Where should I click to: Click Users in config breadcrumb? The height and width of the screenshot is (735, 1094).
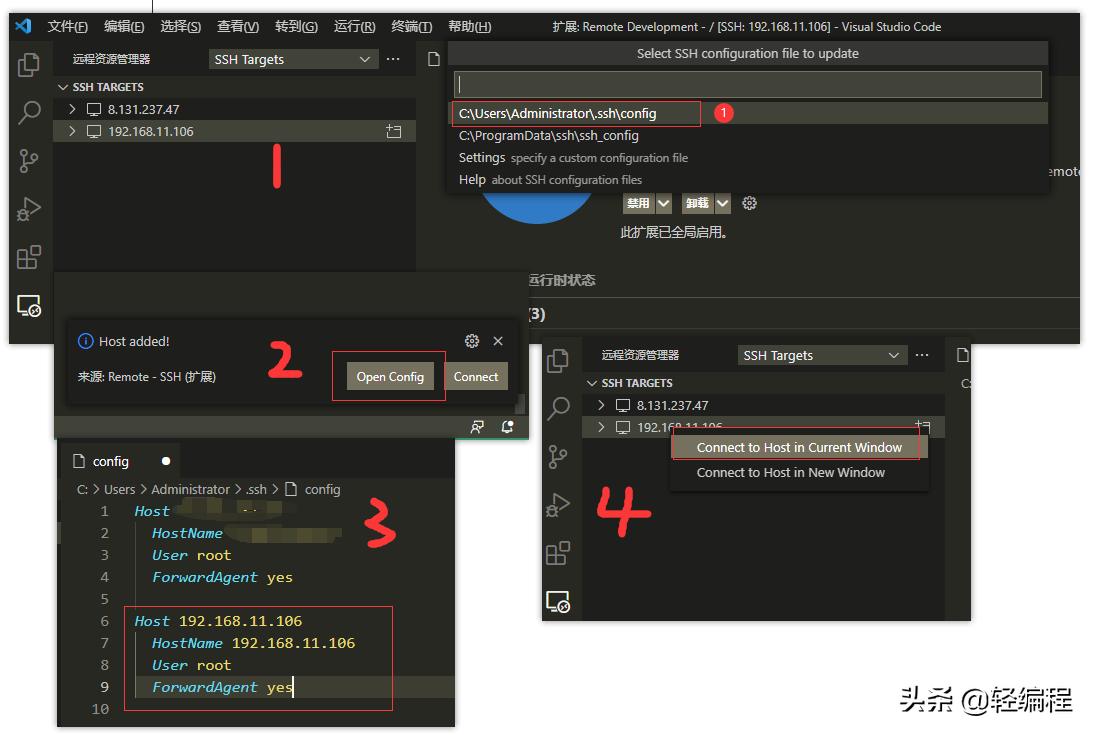pos(119,489)
